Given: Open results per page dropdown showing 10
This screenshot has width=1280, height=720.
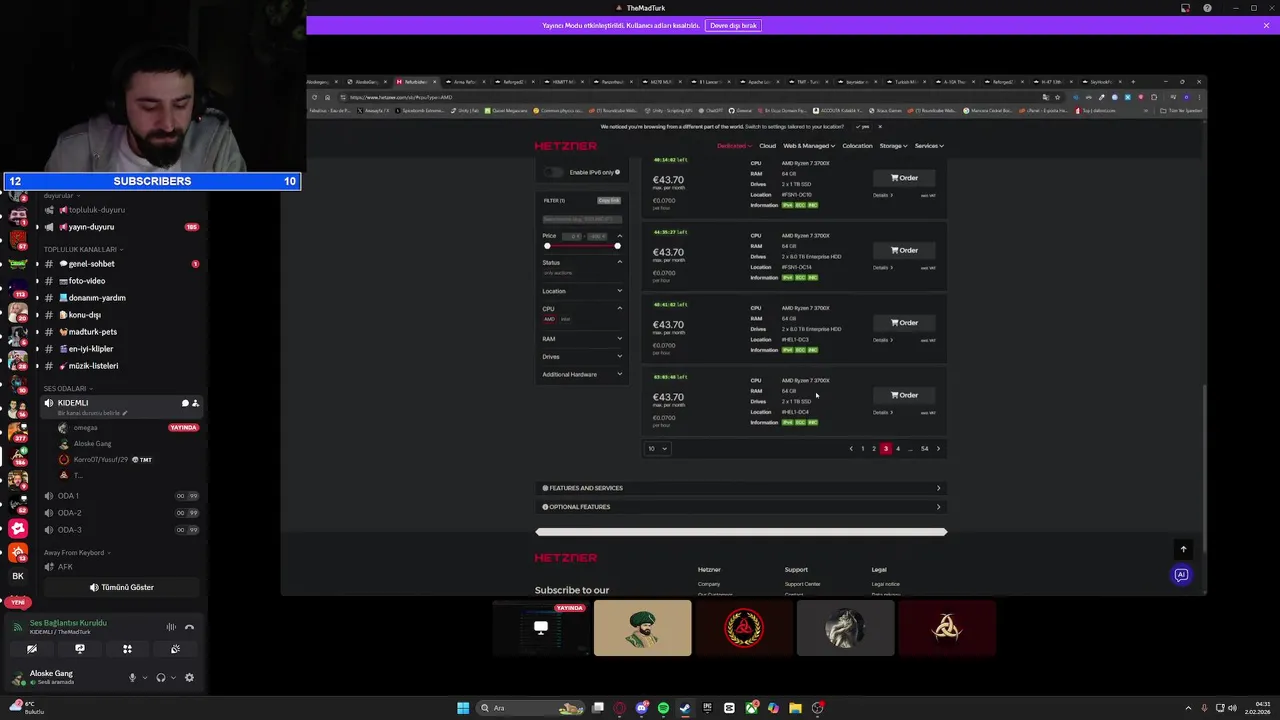Looking at the screenshot, I should 657,448.
